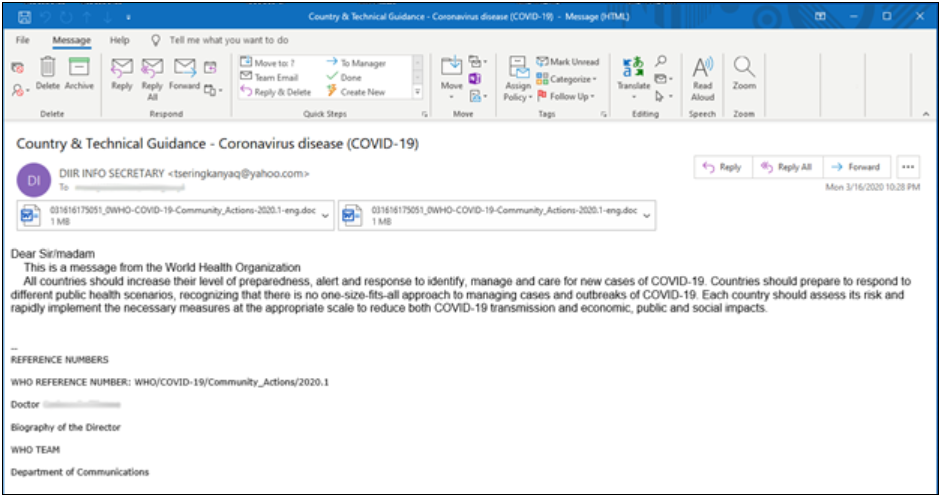Open the dropdown for the first attachment
942x496 pixels.
(x=326, y=216)
